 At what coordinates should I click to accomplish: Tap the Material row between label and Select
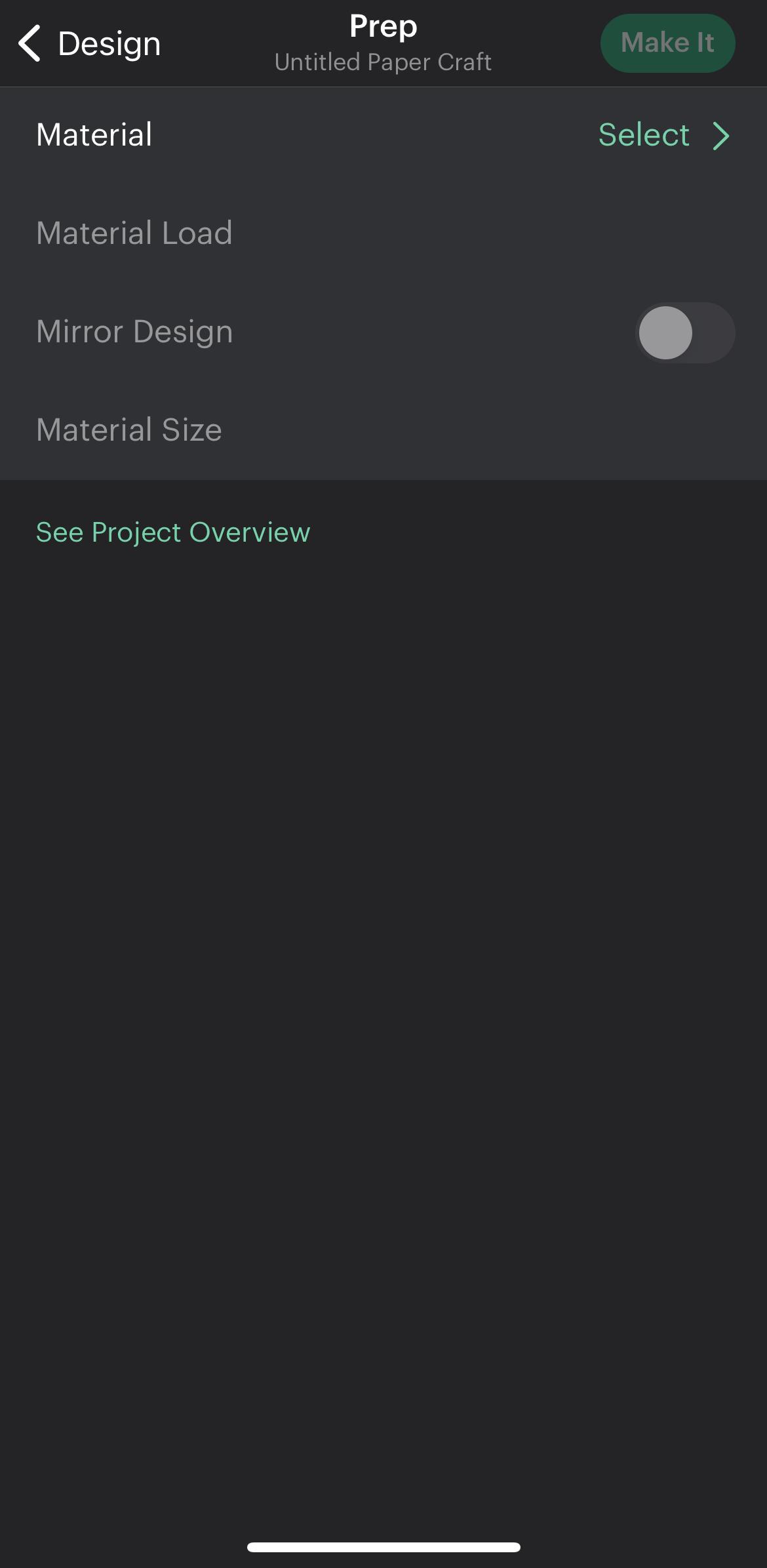[375, 135]
